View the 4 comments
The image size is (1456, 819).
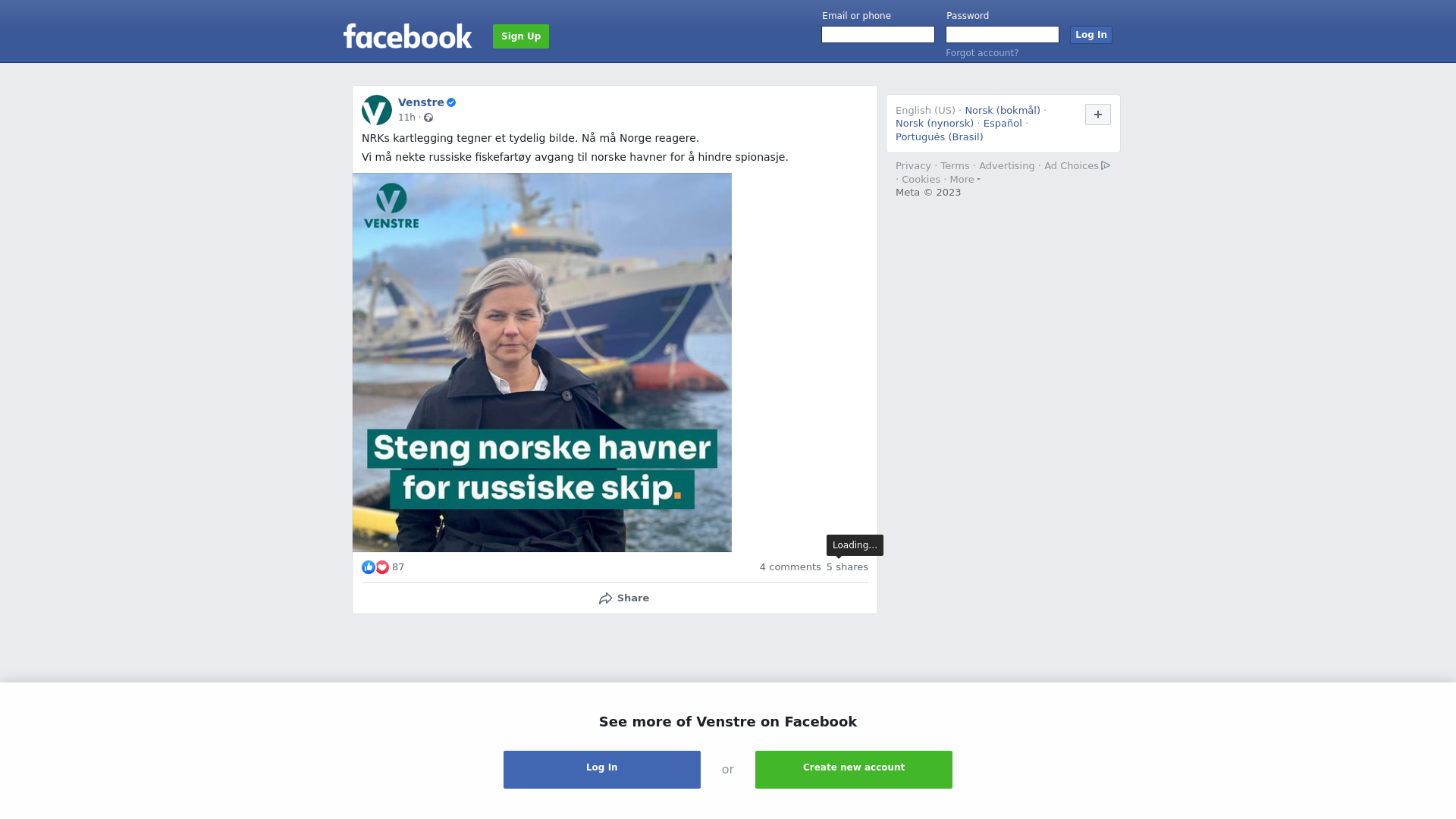[x=790, y=567]
